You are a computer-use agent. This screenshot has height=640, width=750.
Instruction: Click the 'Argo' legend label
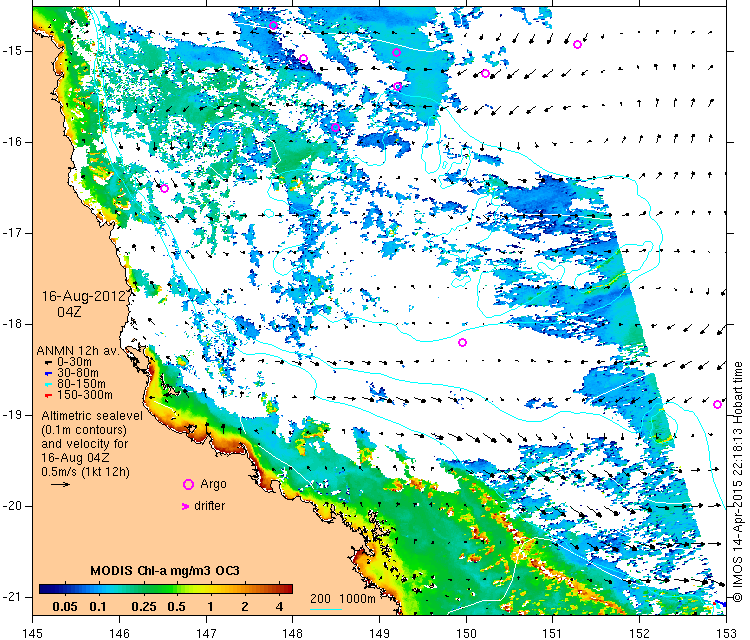pyautogui.click(x=213, y=484)
